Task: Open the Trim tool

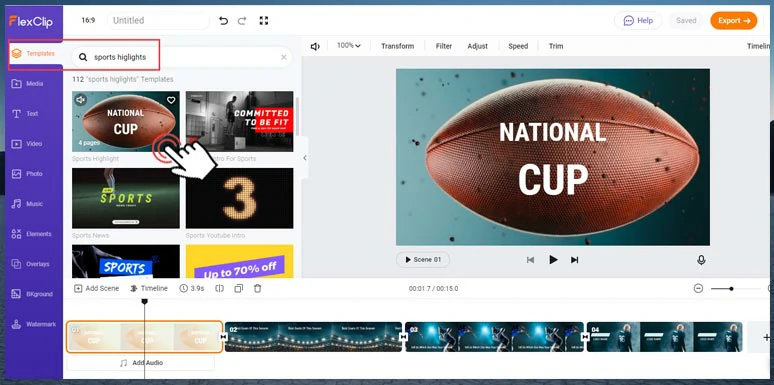Action: pyautogui.click(x=556, y=46)
